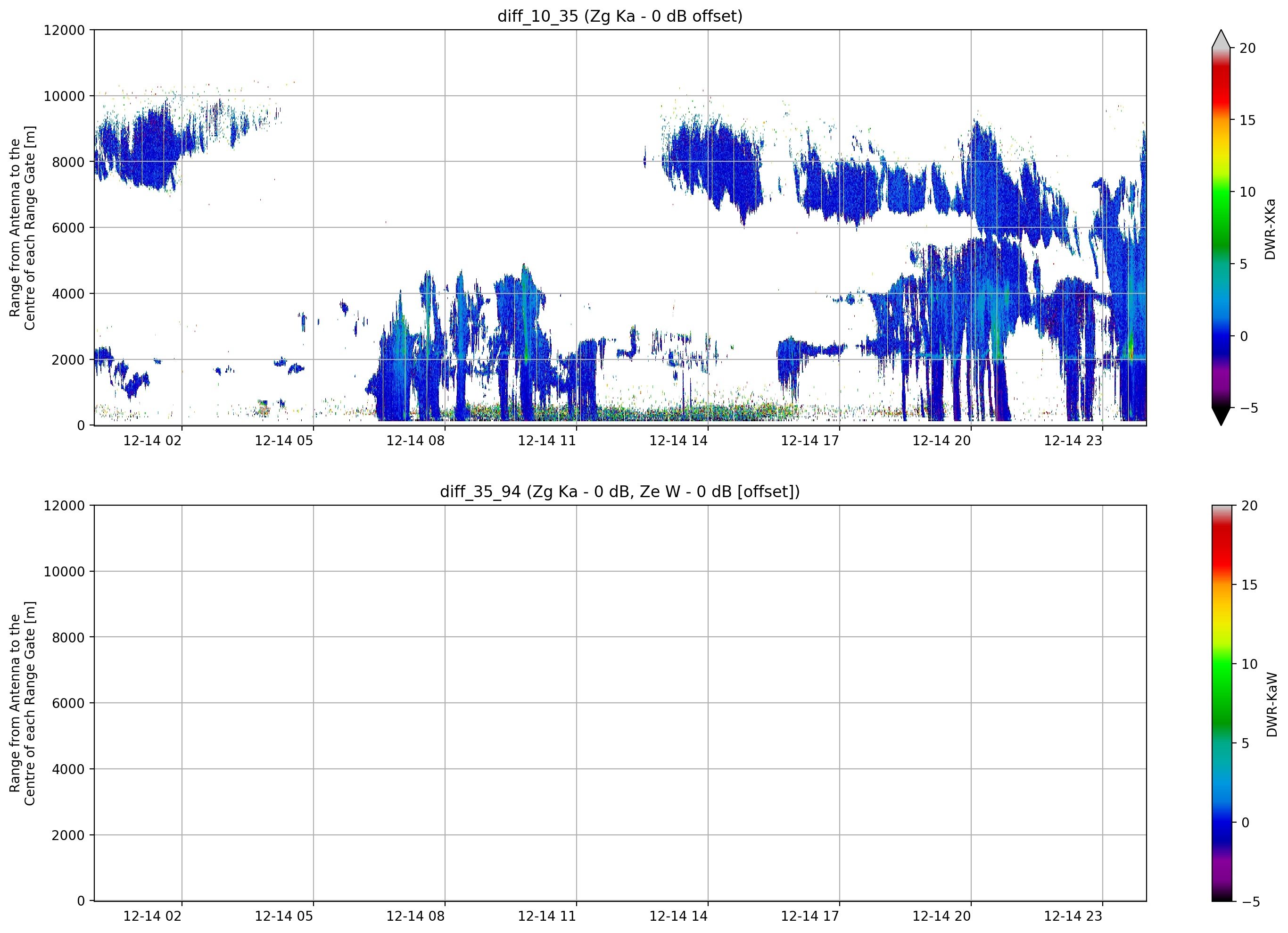Select the DWR-XKa colorbar label
This screenshot has width=1288, height=933.
point(1271,229)
